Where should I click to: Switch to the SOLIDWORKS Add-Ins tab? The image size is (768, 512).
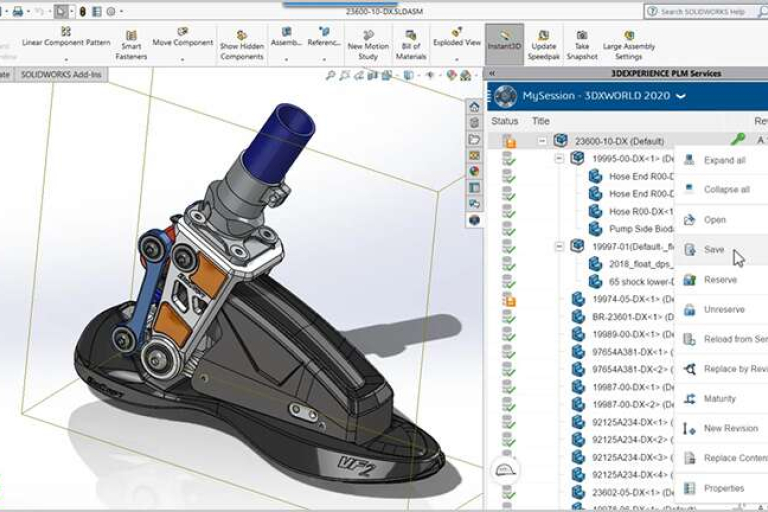coord(61,74)
